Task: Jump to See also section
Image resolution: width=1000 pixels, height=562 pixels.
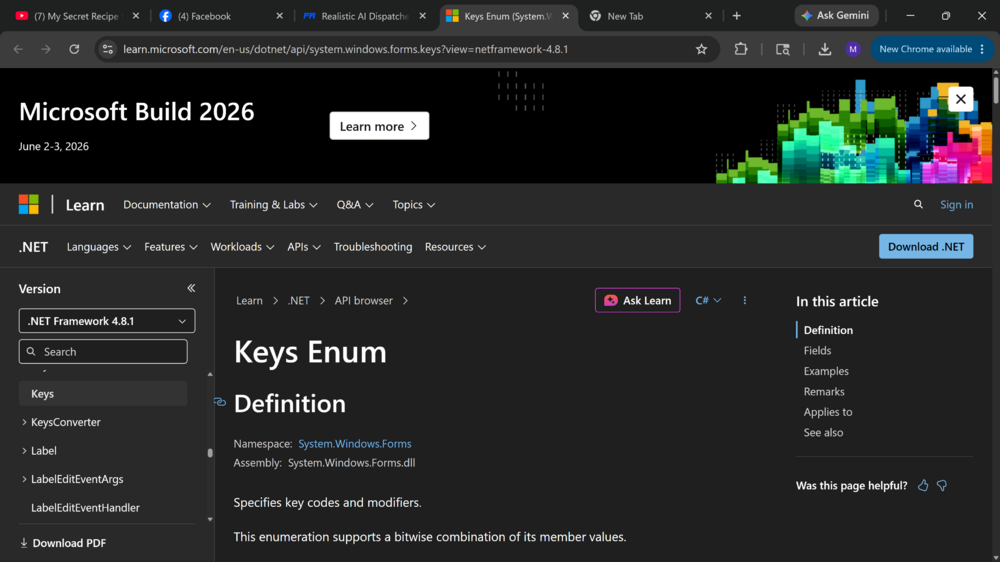Action: pos(823,432)
